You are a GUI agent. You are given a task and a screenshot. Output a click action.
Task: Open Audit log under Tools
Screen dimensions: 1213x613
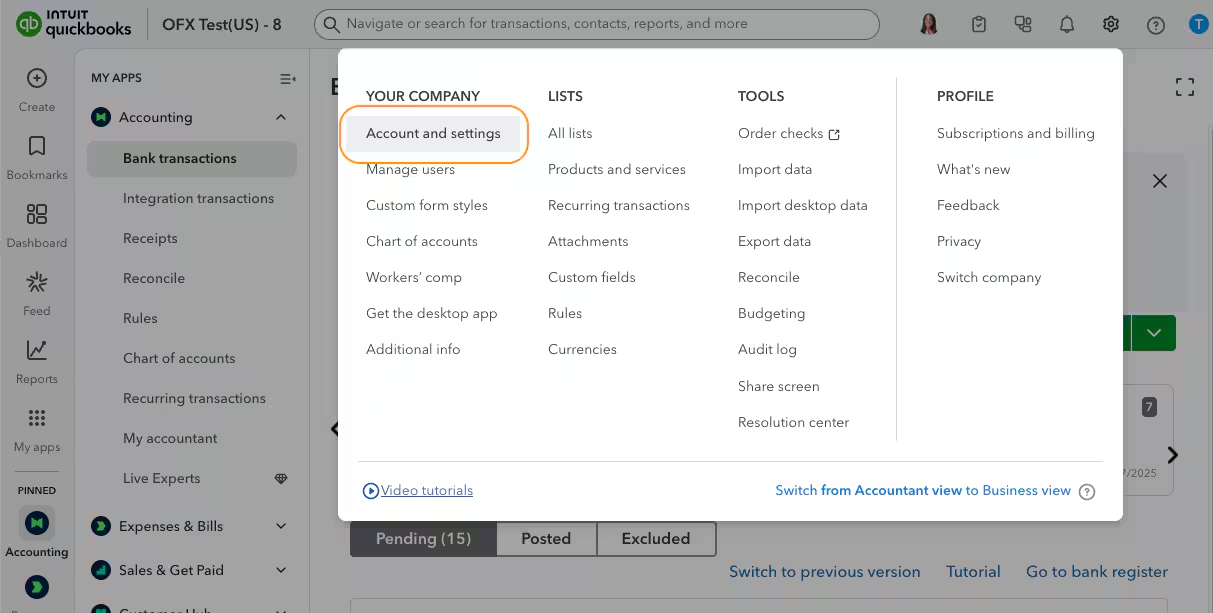(767, 349)
